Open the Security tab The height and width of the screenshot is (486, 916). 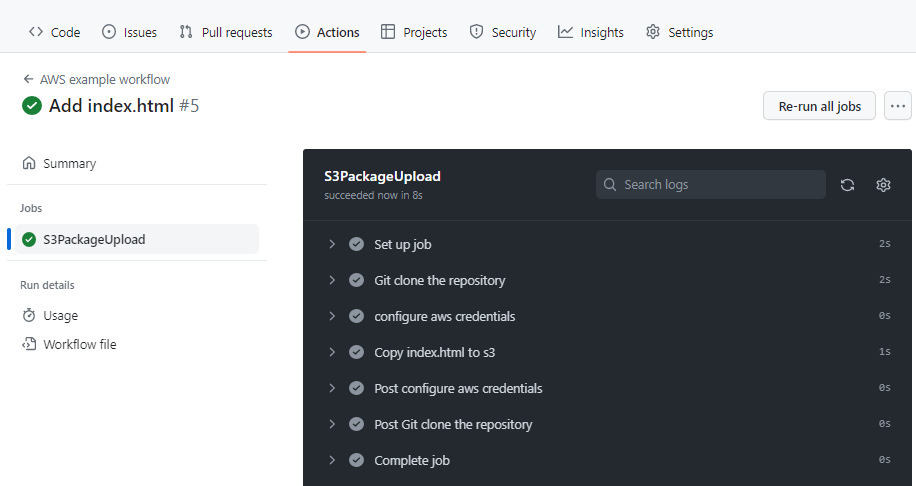click(x=502, y=32)
